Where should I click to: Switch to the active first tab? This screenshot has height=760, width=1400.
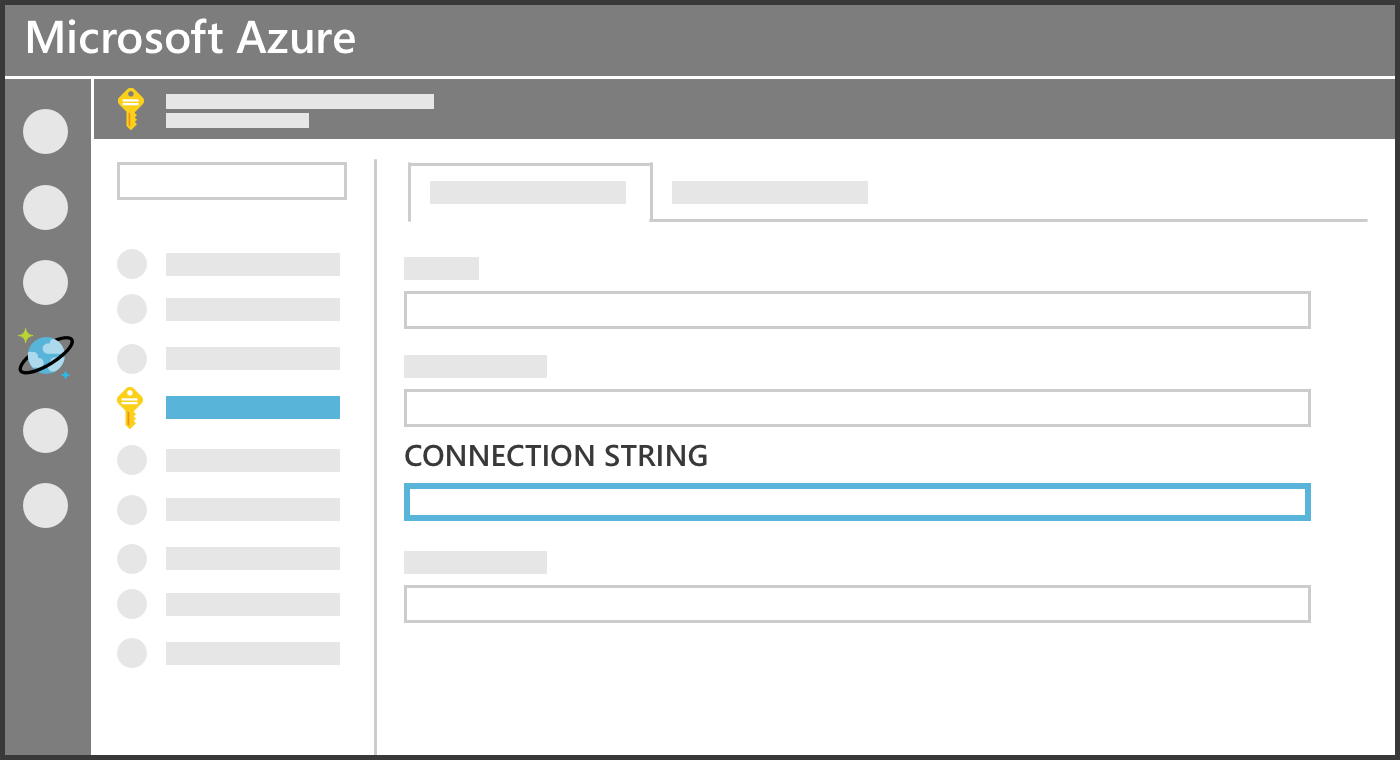click(x=528, y=192)
